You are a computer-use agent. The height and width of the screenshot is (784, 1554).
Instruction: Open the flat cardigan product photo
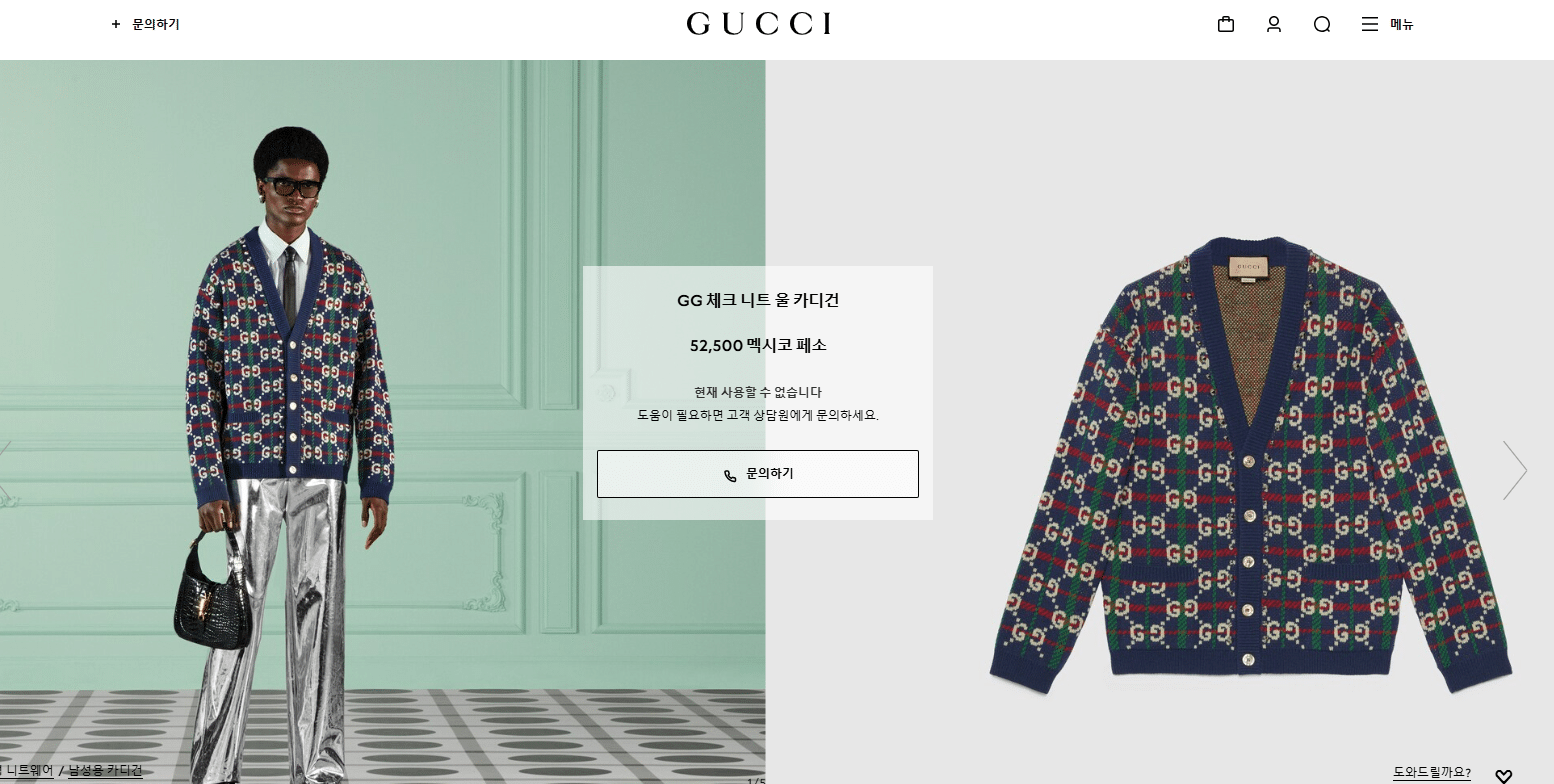point(1250,465)
